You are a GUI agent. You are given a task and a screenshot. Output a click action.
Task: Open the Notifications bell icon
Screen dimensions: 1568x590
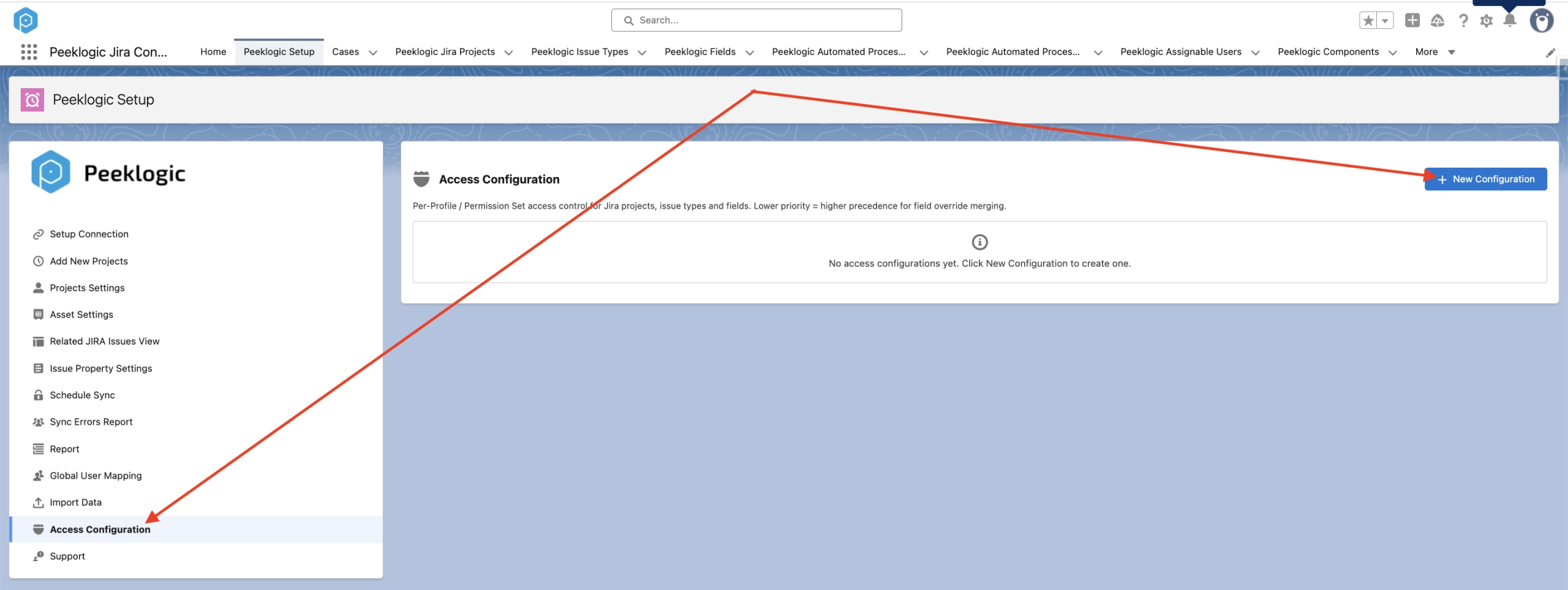coord(1510,20)
